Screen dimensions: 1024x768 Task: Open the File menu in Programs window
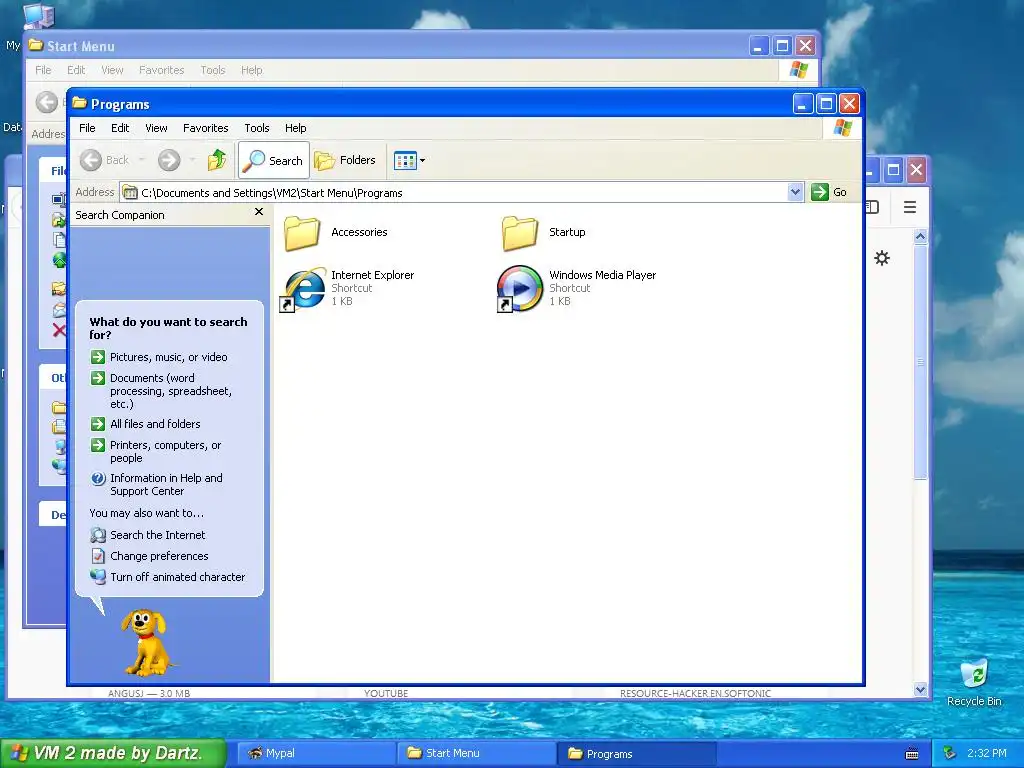[x=87, y=128]
